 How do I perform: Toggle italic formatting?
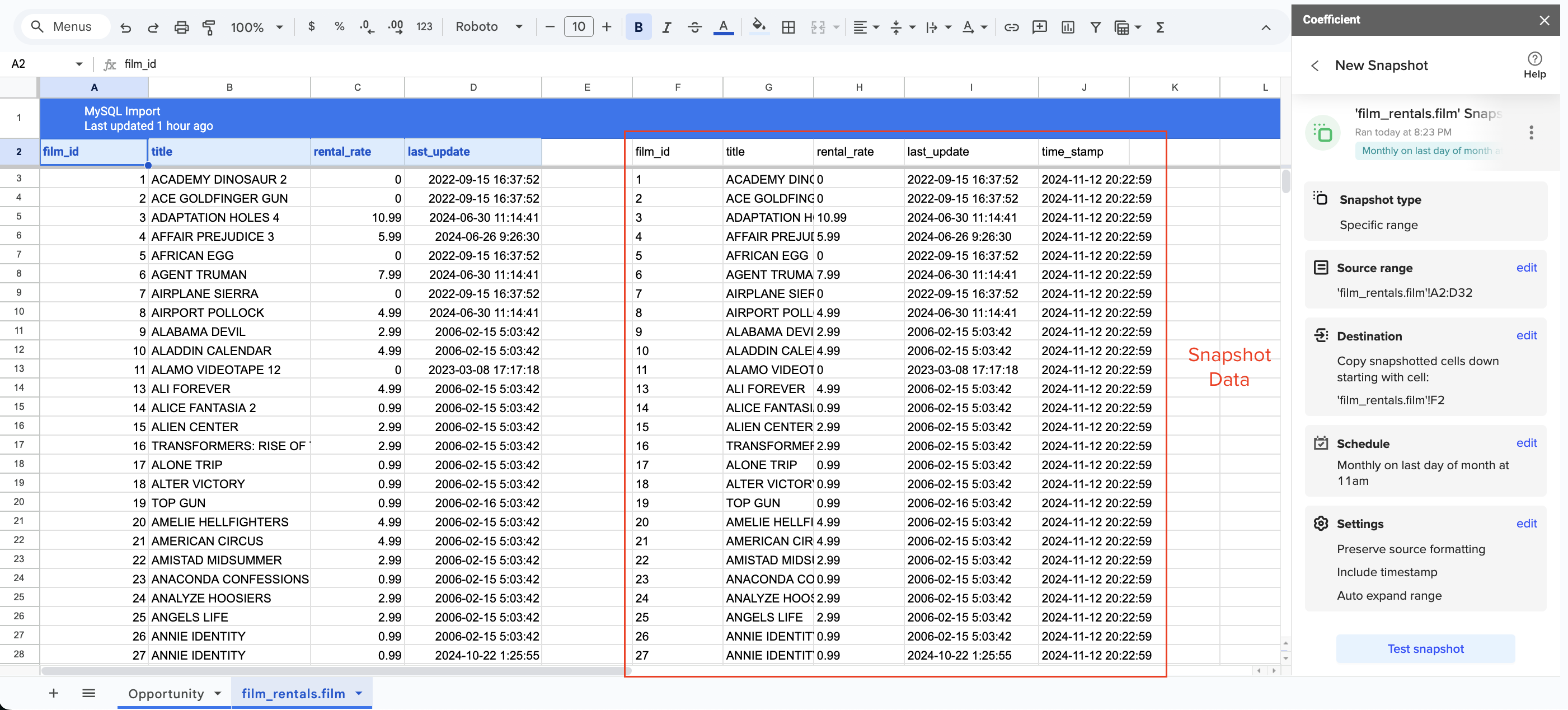[666, 27]
